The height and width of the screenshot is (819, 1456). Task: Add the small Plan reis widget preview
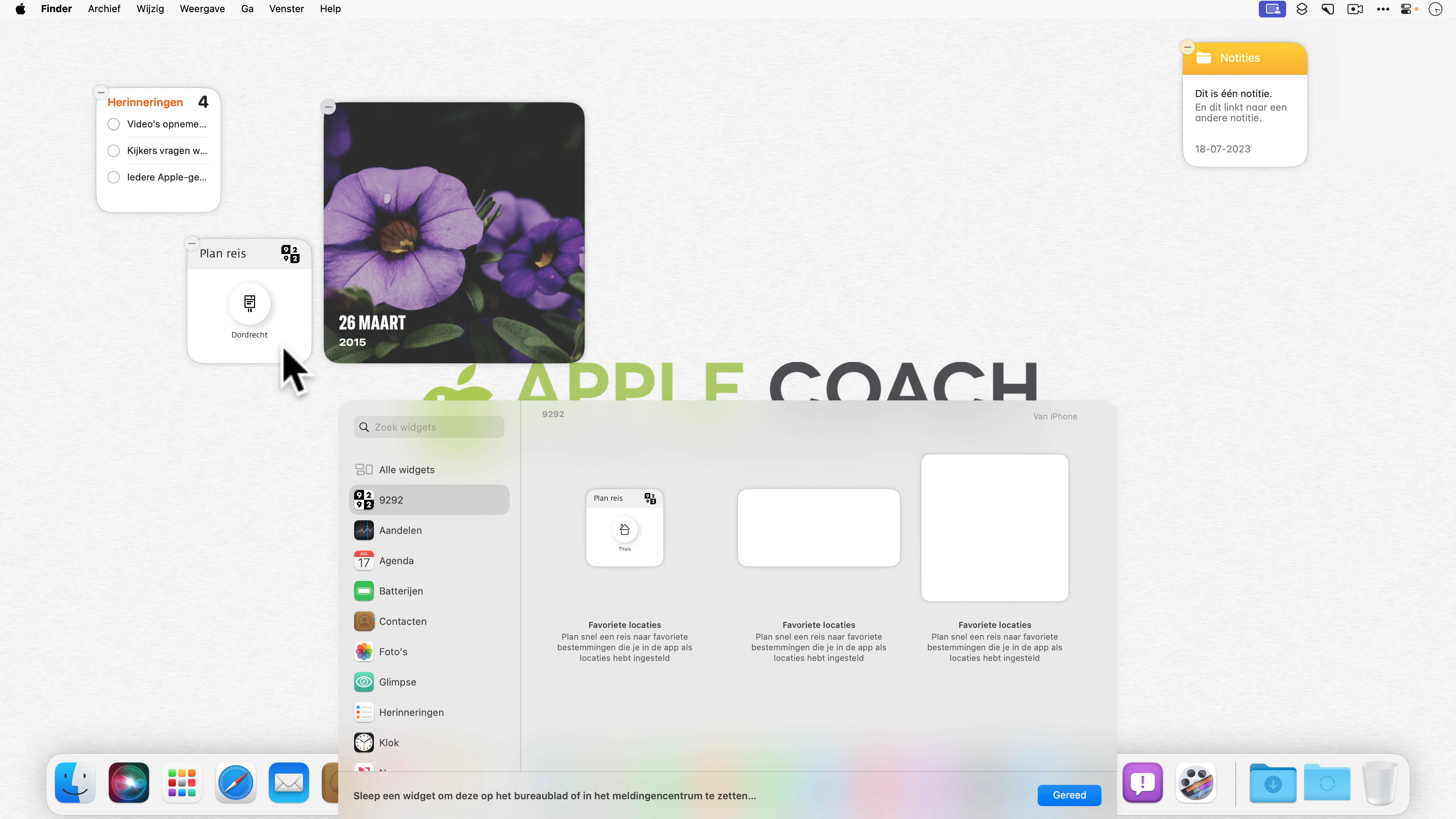624,528
